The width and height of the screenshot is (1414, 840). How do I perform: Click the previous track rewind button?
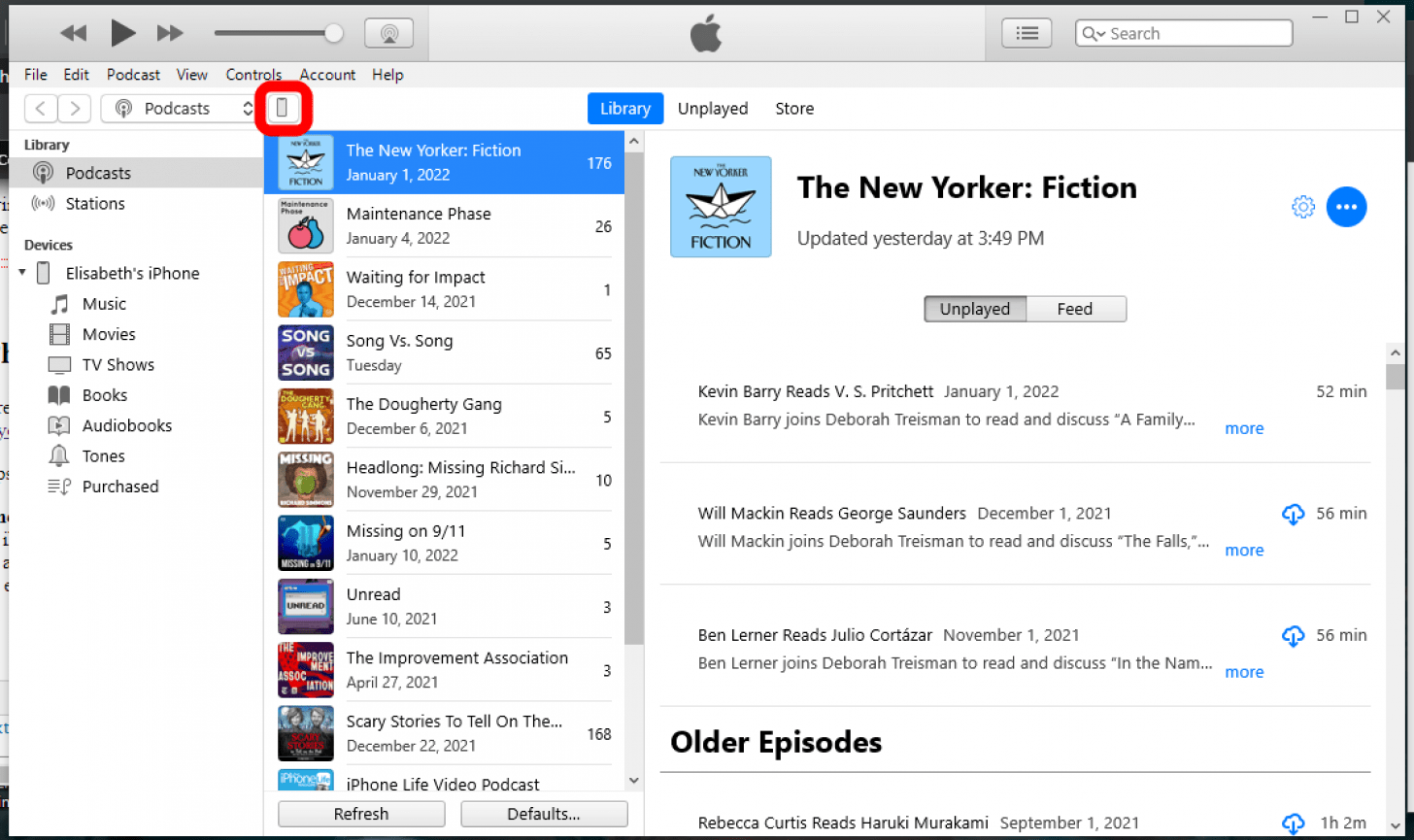click(x=73, y=33)
